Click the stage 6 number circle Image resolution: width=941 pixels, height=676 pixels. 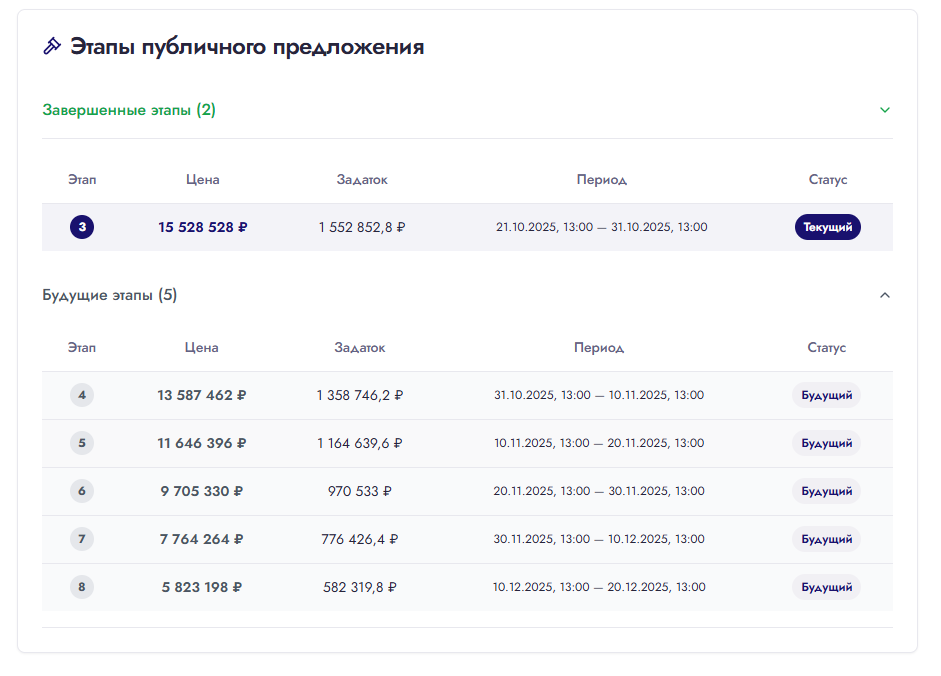[81, 491]
